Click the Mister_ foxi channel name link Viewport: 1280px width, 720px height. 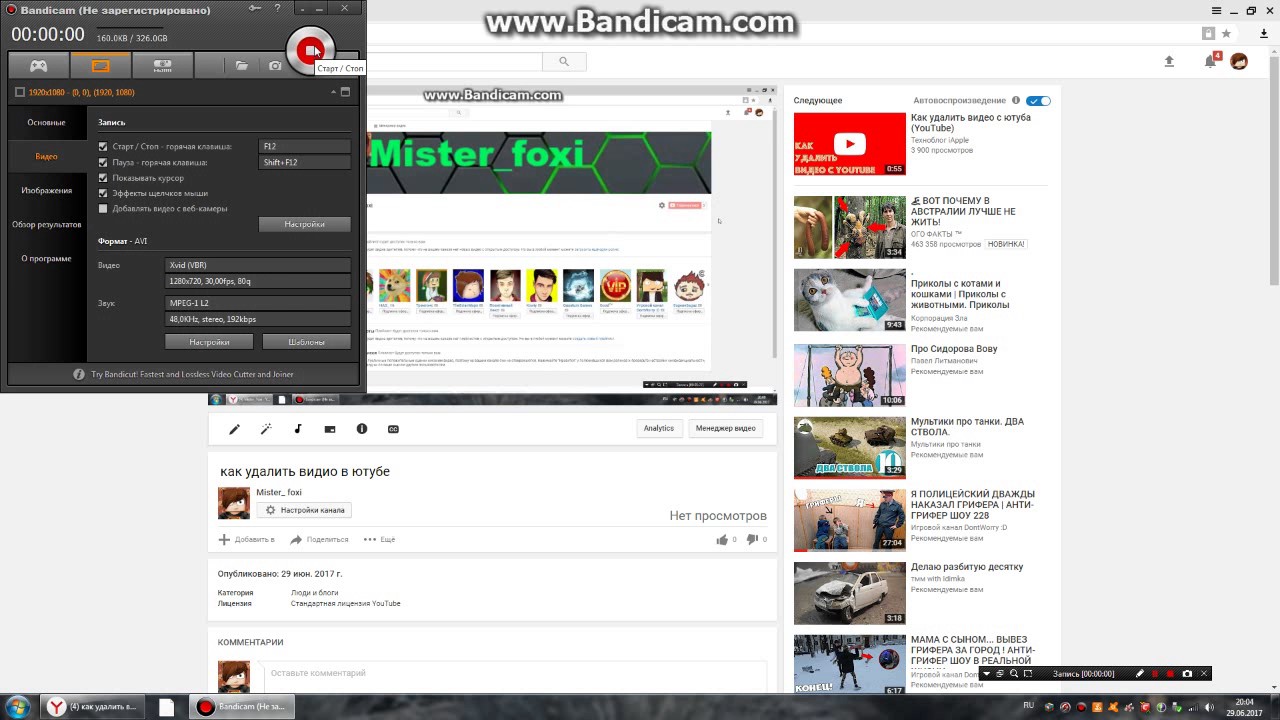(279, 492)
